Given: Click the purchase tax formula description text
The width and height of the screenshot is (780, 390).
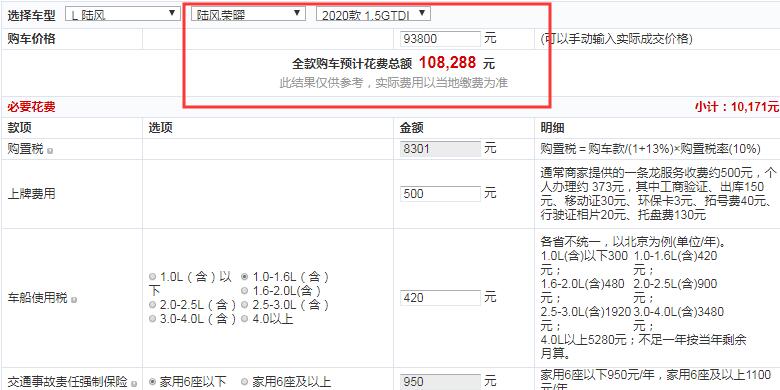Looking at the screenshot, I should tap(651, 148).
